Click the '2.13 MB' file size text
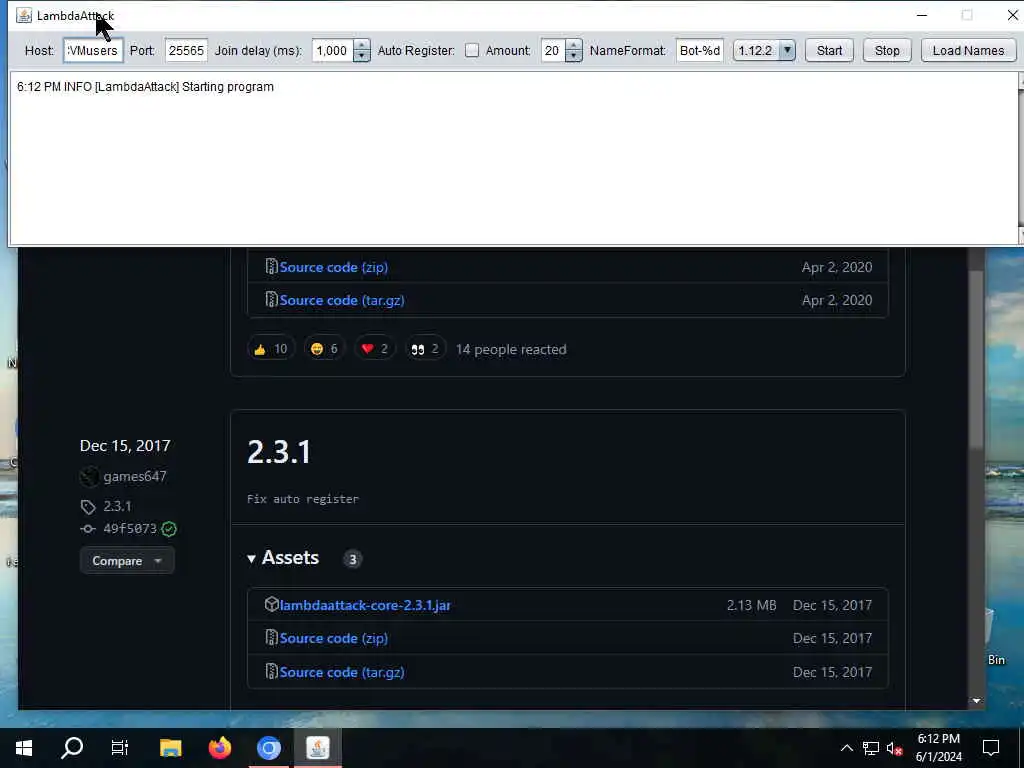 752,605
